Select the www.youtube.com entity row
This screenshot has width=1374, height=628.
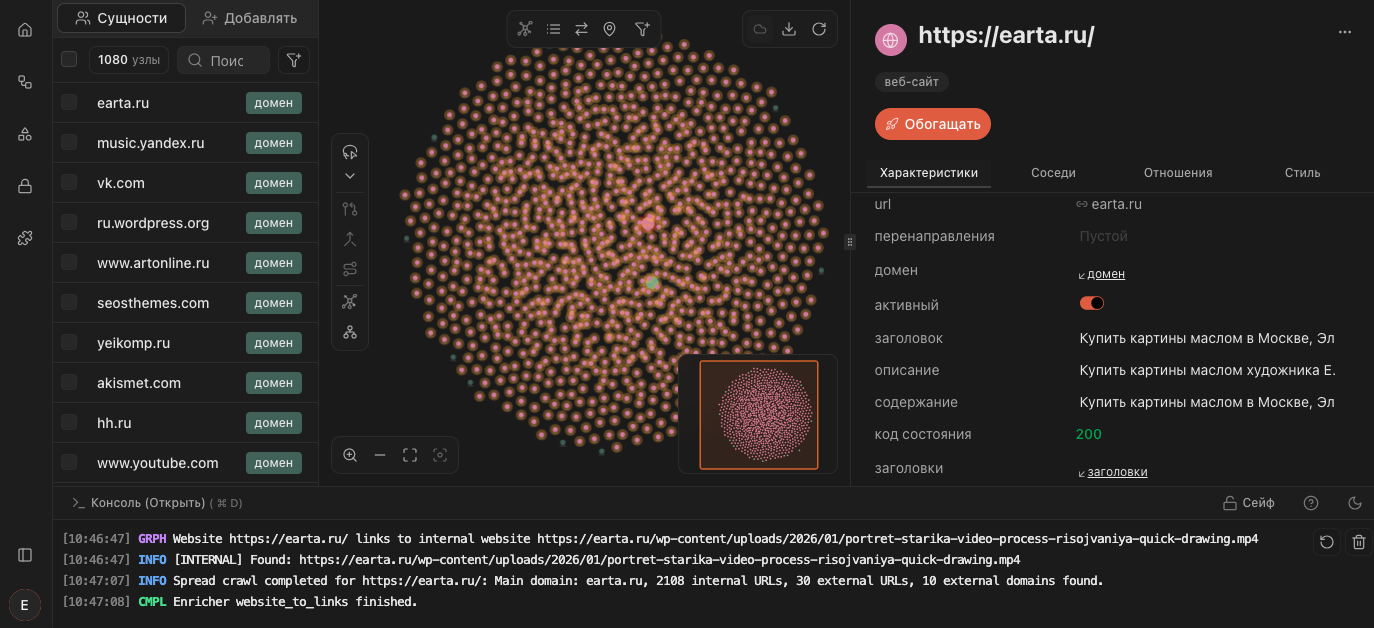[185, 463]
